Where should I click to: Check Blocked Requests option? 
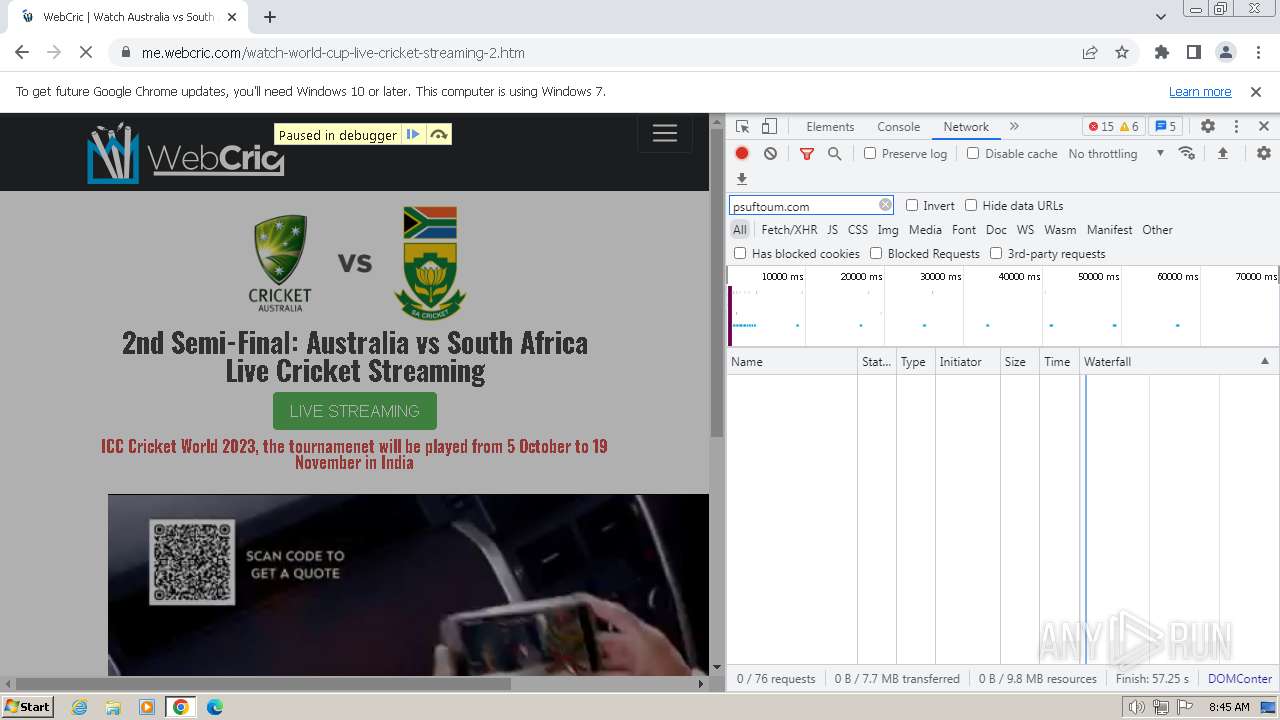(876, 254)
